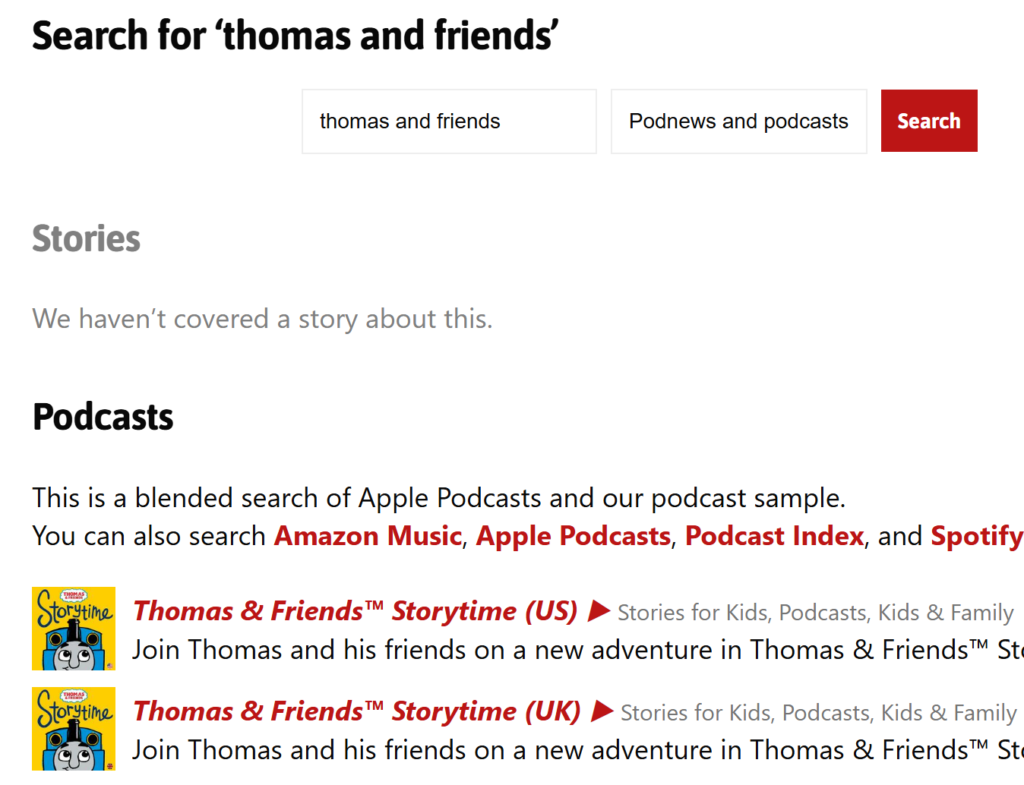1024x785 pixels.
Task: Click the "Search for 'thomas and friends'" page title
Action: click(x=295, y=35)
